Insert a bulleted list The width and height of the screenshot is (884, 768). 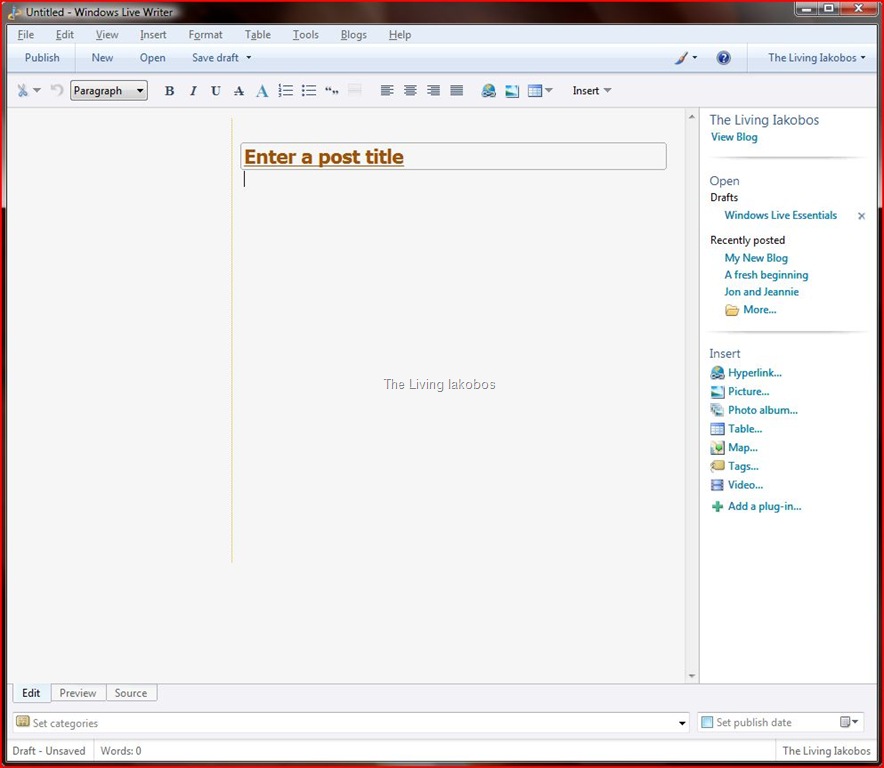click(x=309, y=91)
